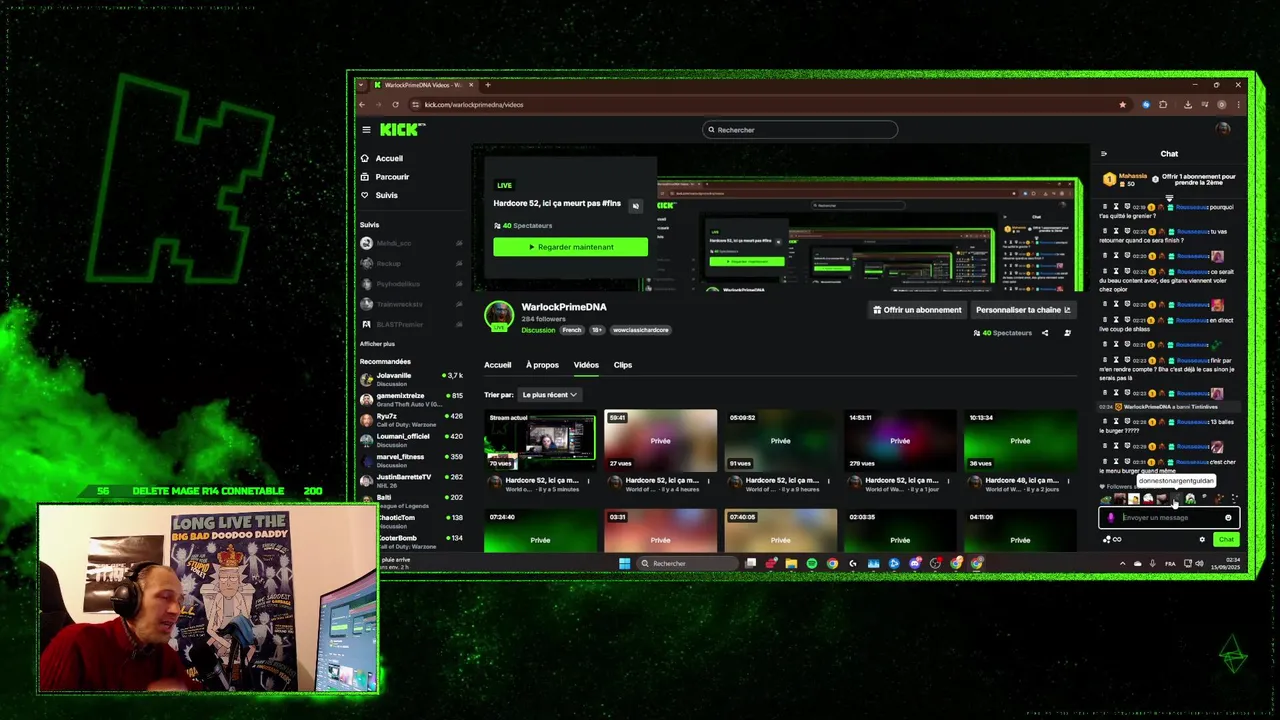
Task: Open the 05:09:52 private video thumbnail
Action: point(780,440)
